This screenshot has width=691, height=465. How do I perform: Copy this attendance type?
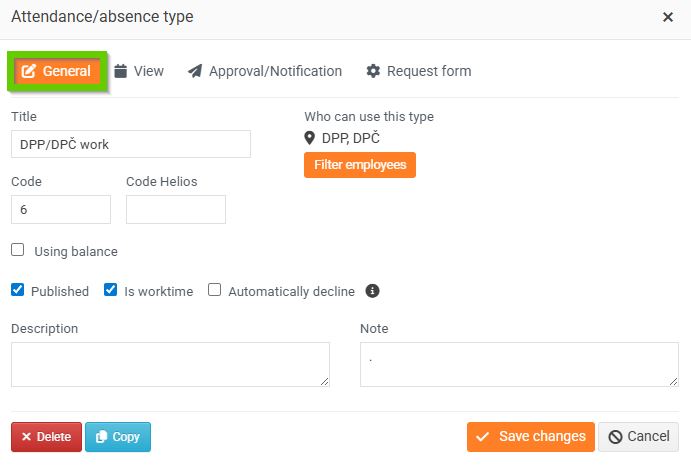[118, 437]
